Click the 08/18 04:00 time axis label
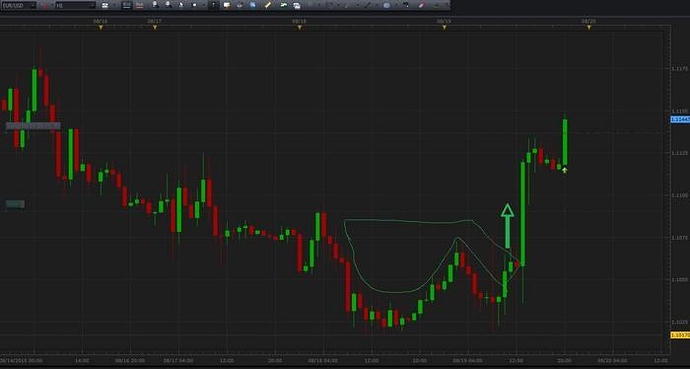The width and height of the screenshot is (690, 369). point(323,360)
